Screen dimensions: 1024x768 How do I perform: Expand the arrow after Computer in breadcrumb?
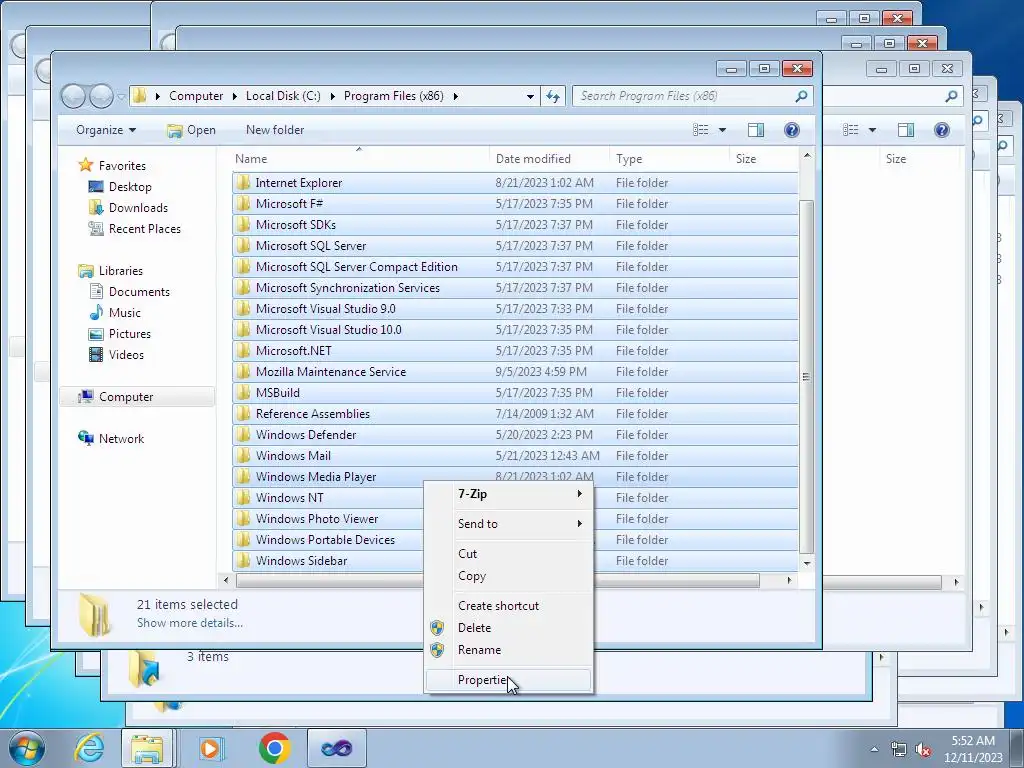coord(234,97)
